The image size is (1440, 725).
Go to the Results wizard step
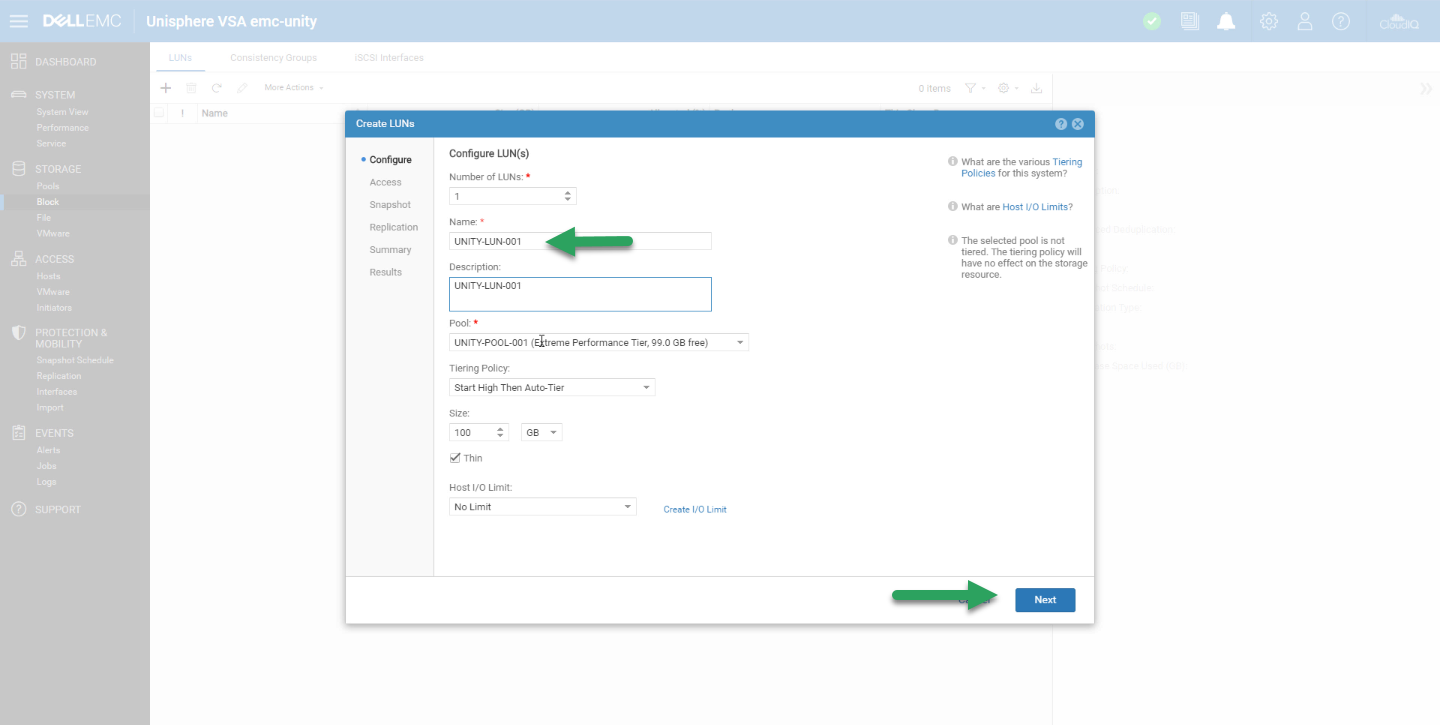click(385, 272)
